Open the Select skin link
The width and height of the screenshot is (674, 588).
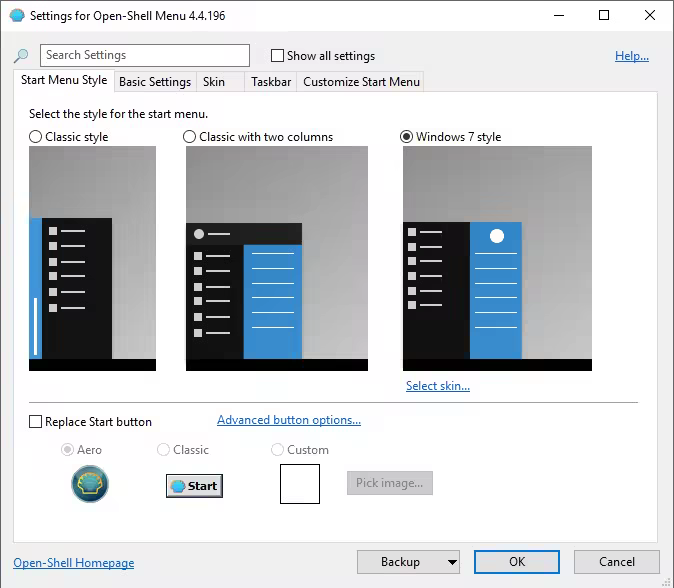click(x=438, y=386)
